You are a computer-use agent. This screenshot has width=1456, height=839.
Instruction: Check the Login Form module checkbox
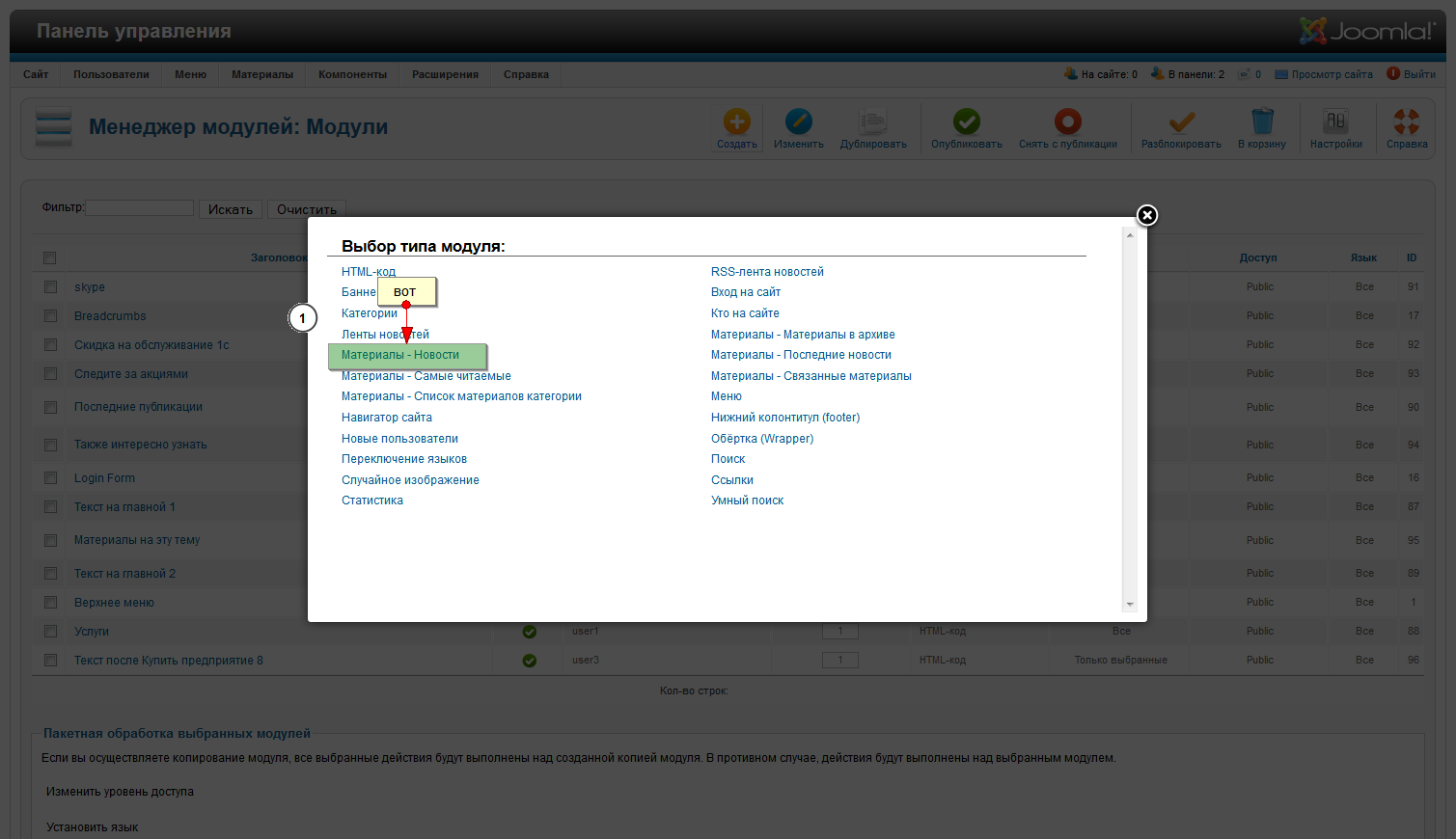(x=50, y=478)
